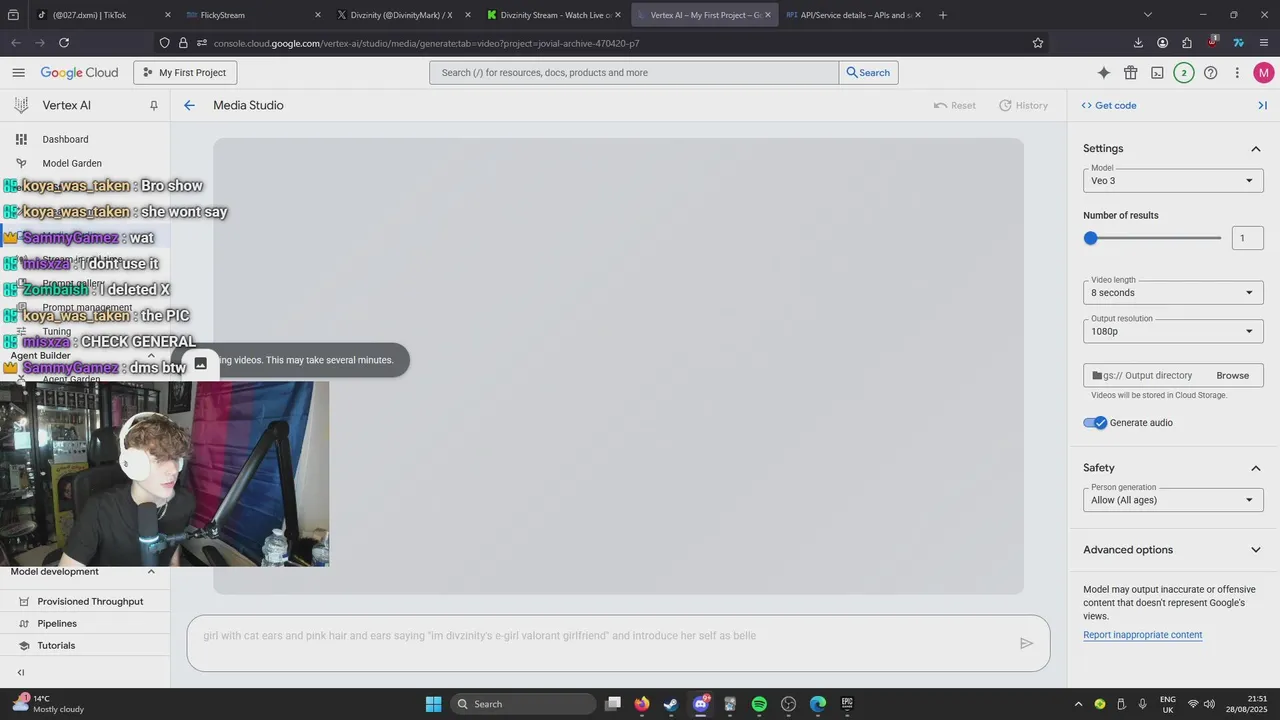
Task: Click the Search button in the header
Action: [x=868, y=73]
